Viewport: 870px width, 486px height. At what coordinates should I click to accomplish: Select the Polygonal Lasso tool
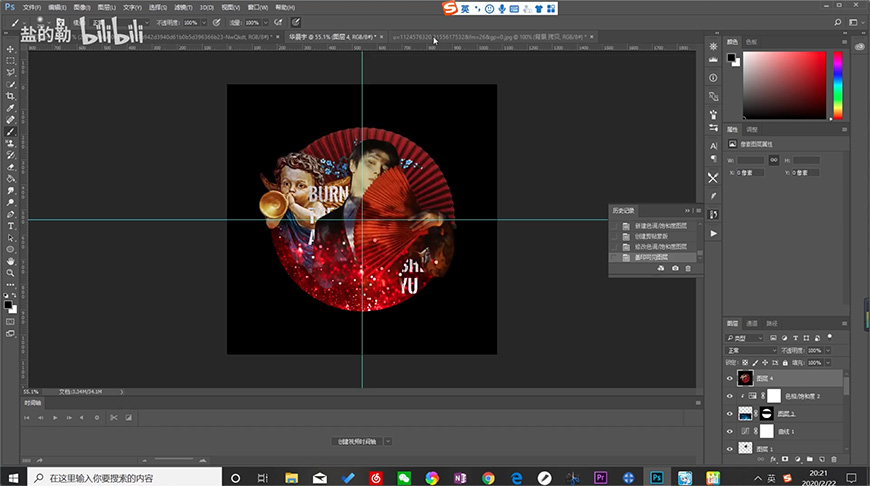10,72
